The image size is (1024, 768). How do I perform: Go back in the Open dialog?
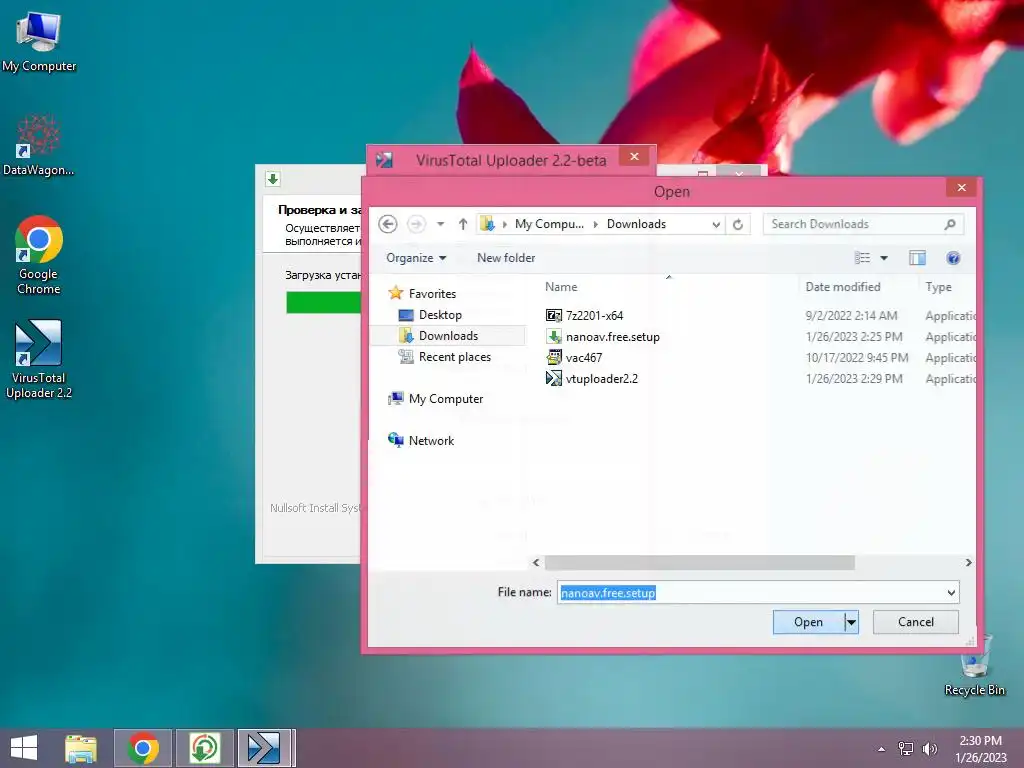[388, 224]
